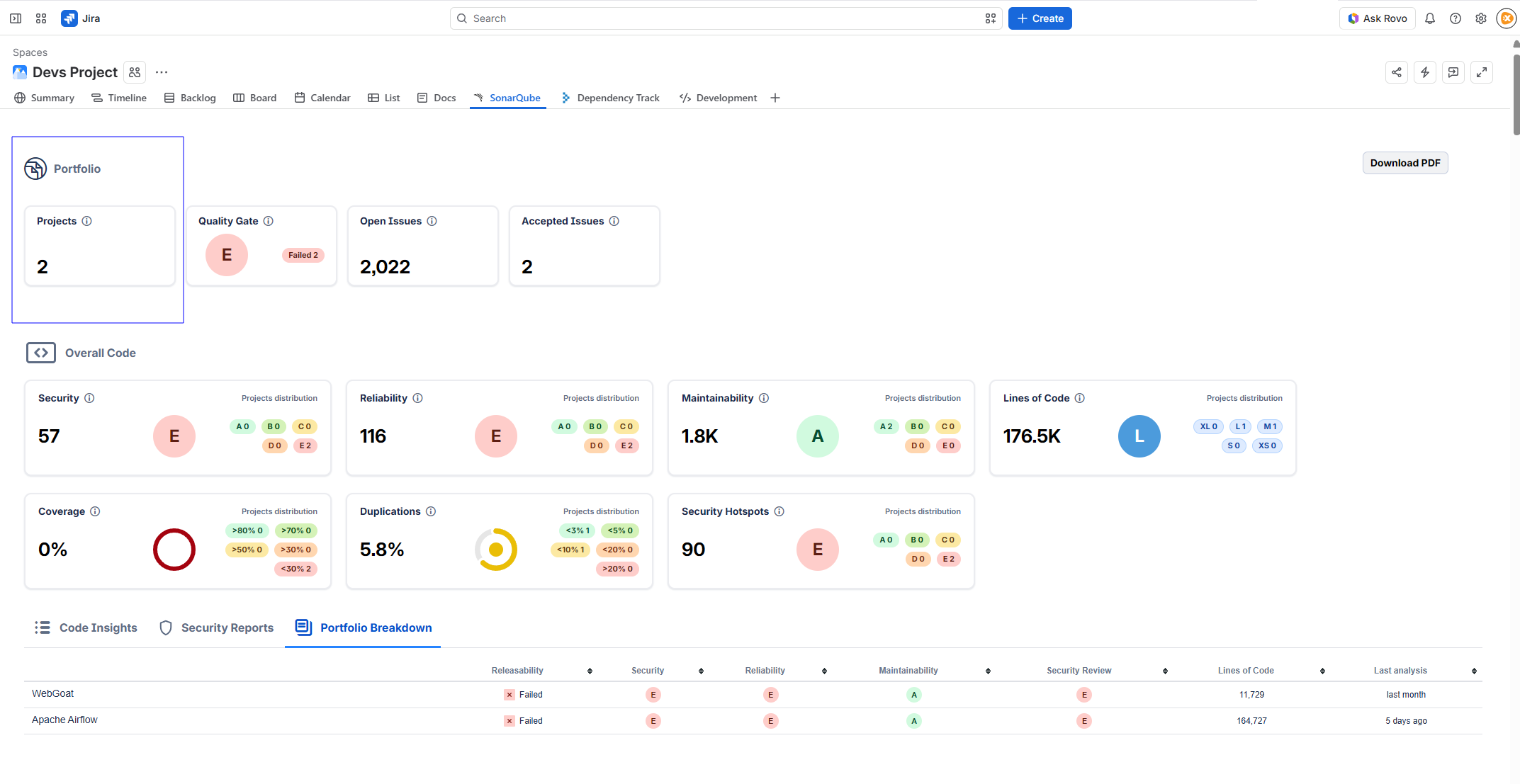Select the Portfolio Breakdown tab
The image size is (1520, 784).
pos(363,627)
